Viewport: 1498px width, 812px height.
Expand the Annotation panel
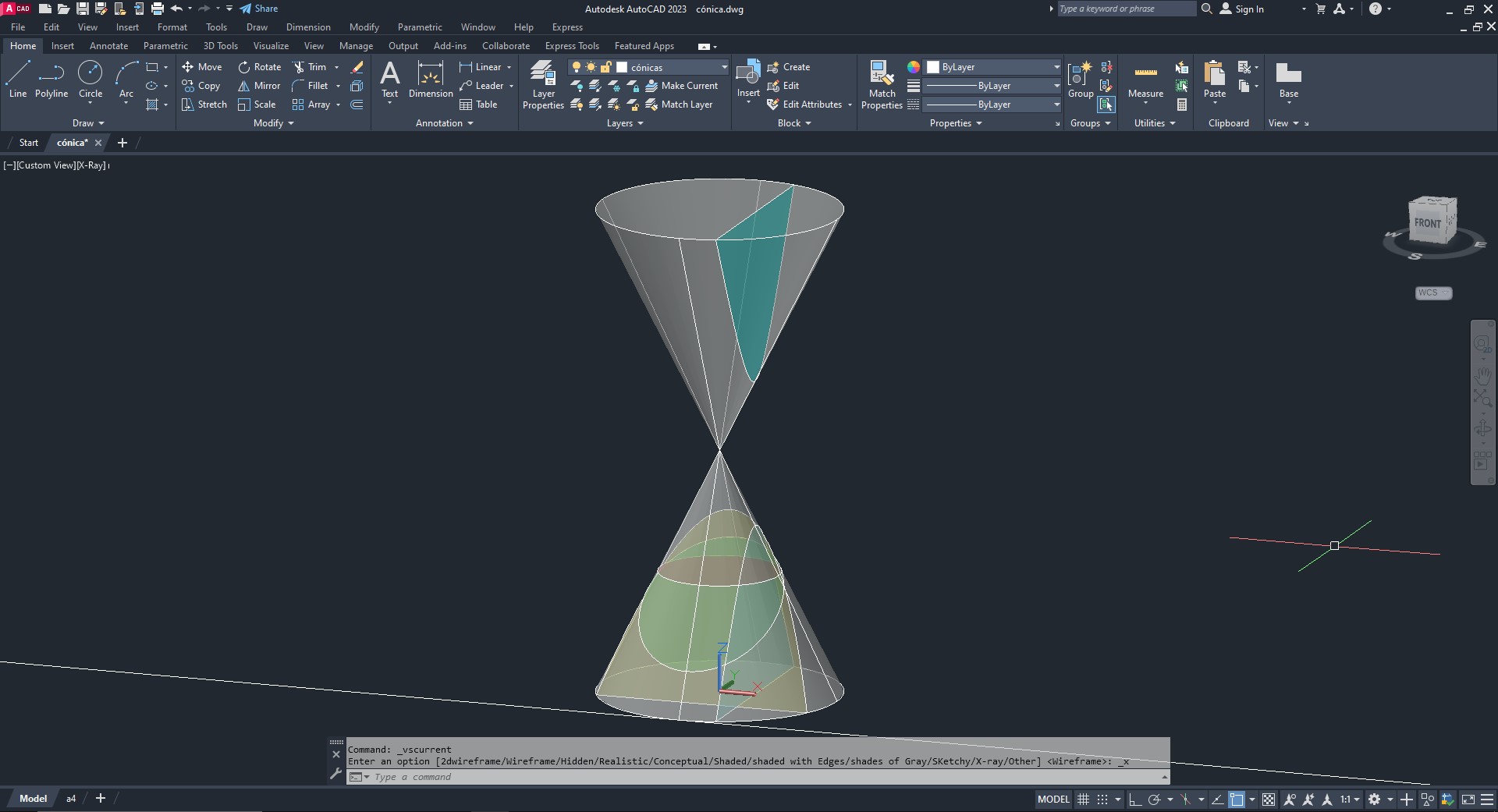[444, 123]
